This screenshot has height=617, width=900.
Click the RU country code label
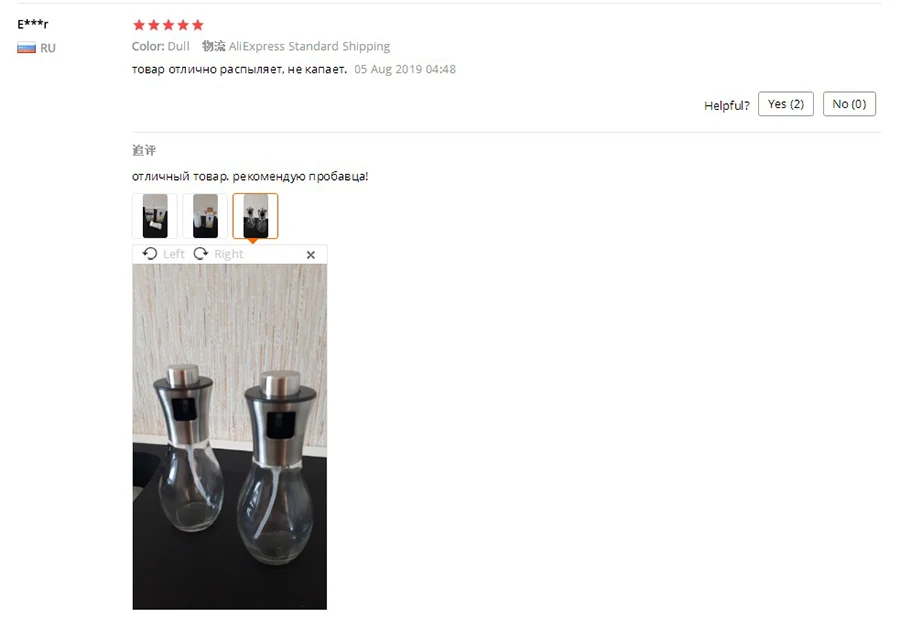coord(48,48)
